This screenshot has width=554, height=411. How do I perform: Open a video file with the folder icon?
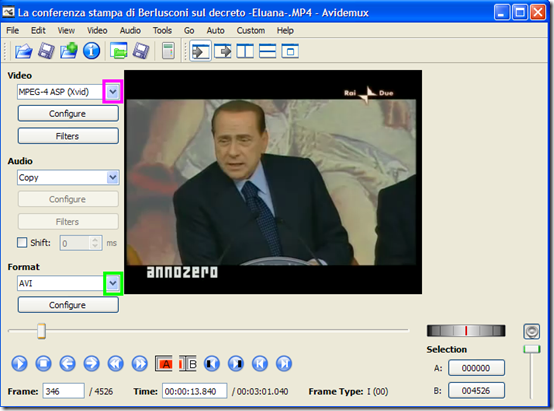(24, 51)
